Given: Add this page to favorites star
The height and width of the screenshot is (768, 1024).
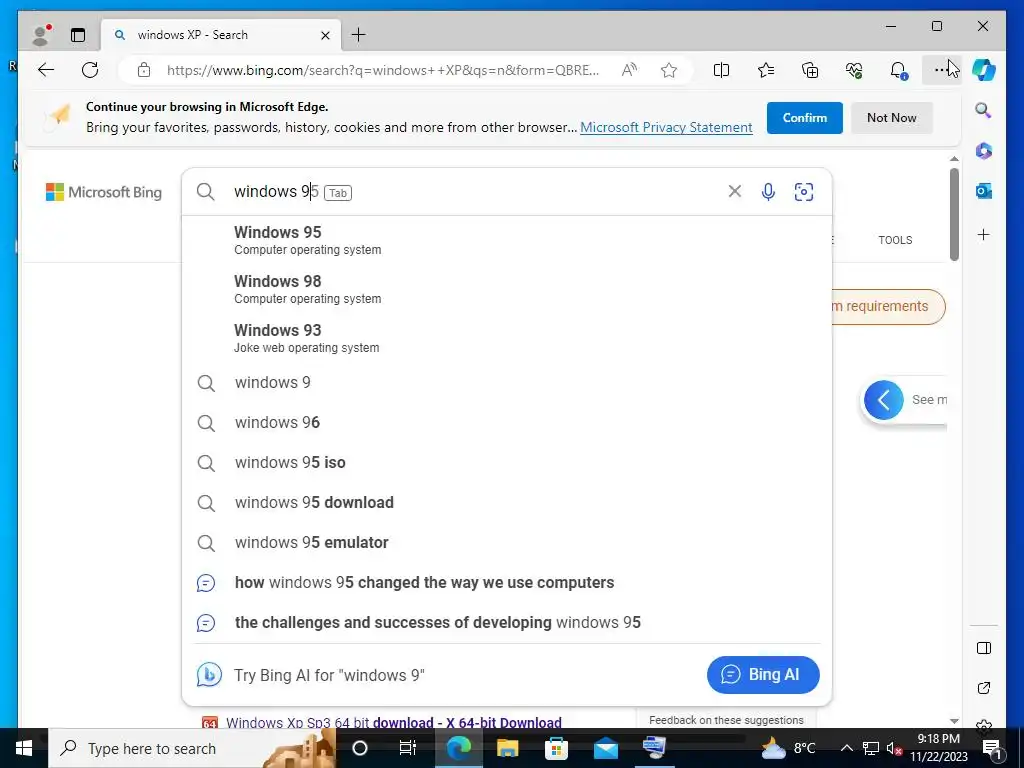Looking at the screenshot, I should click(x=669, y=70).
